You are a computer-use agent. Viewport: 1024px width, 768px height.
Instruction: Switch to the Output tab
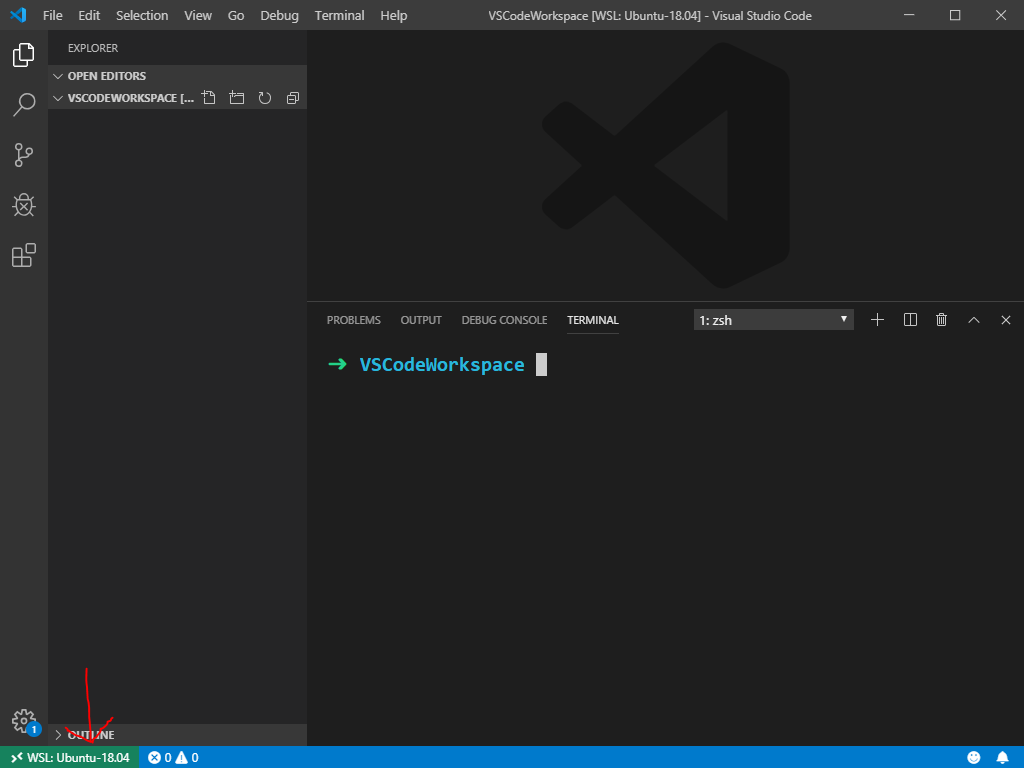pos(421,320)
